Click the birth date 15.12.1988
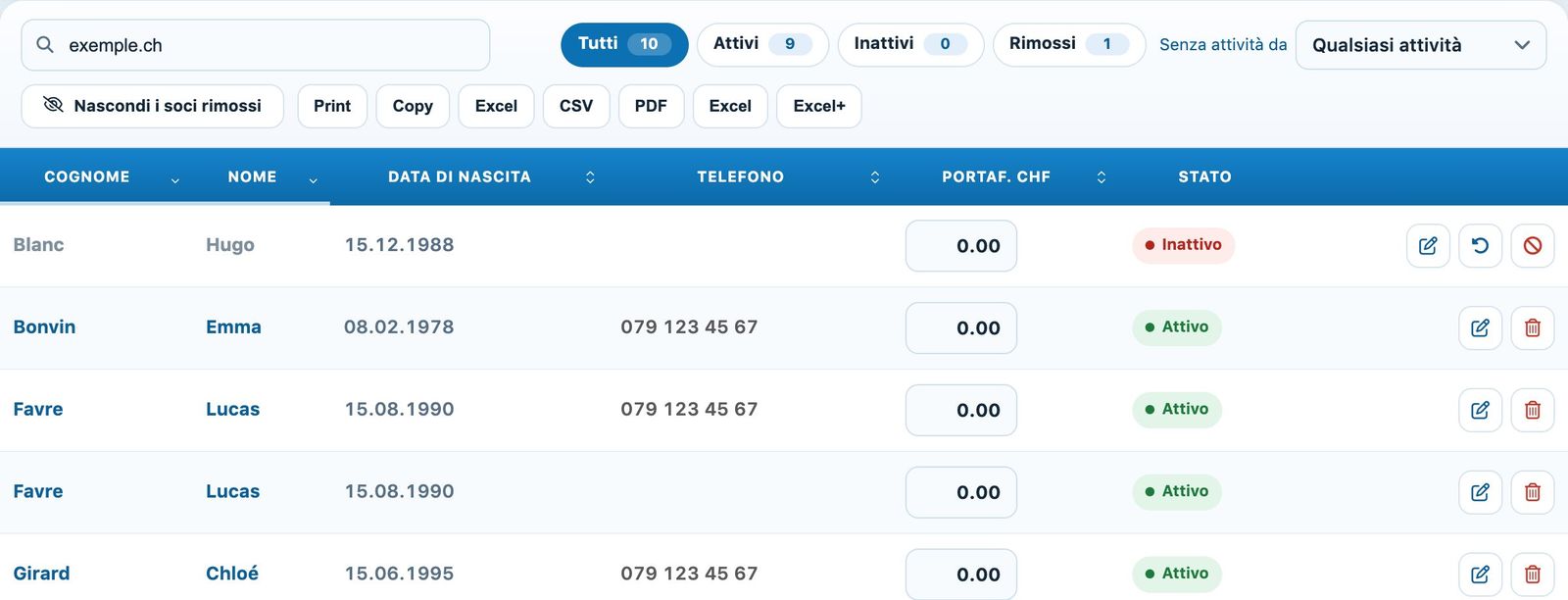Viewport: 1568px width, 600px height. click(x=399, y=245)
